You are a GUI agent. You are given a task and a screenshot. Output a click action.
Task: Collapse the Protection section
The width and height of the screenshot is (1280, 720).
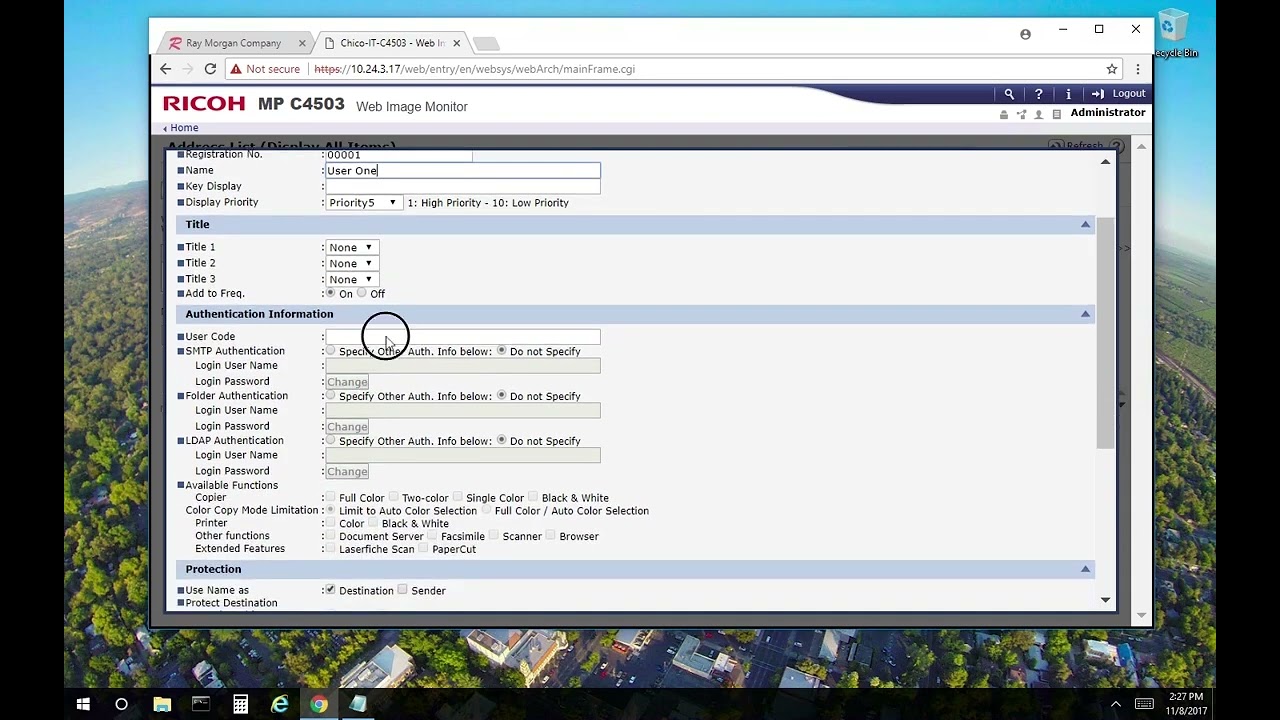tap(1085, 569)
